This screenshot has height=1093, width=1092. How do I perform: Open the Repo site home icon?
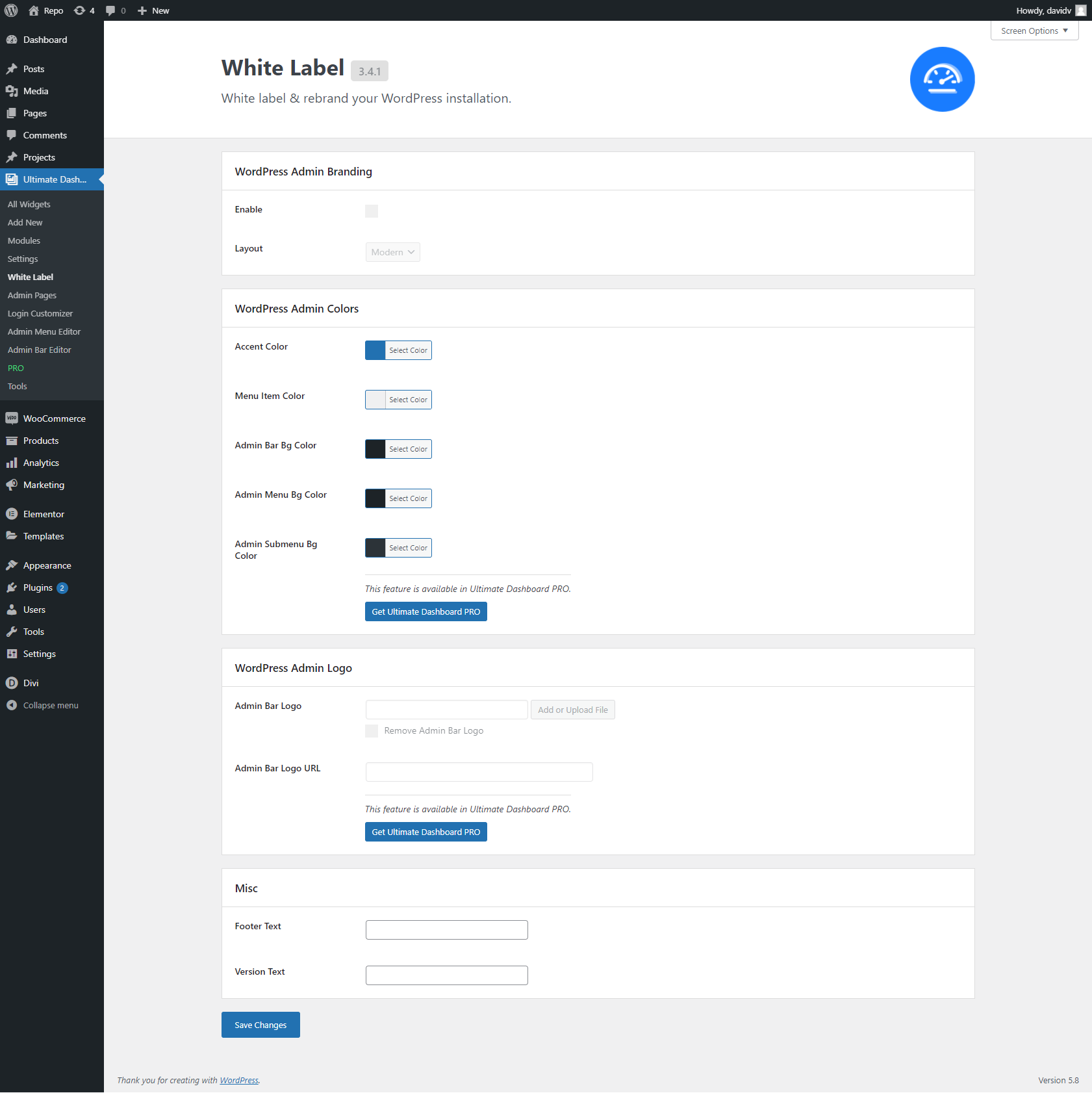pos(34,10)
